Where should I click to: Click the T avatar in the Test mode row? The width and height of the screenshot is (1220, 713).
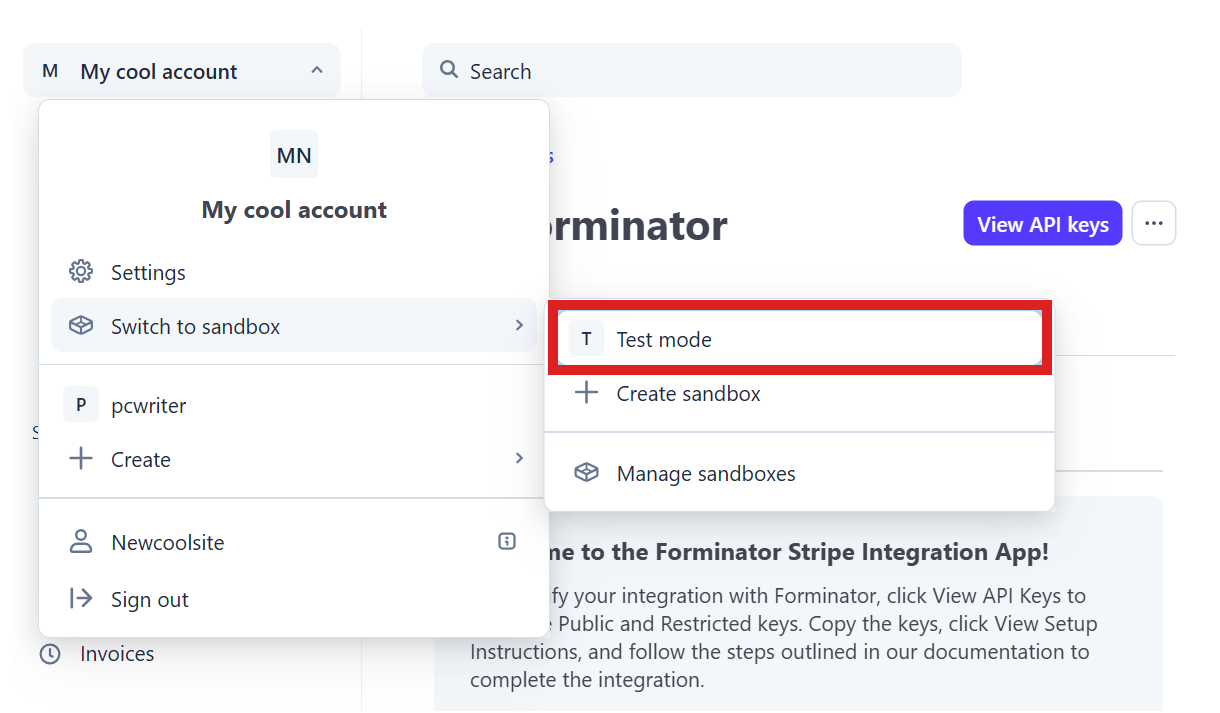[586, 339]
